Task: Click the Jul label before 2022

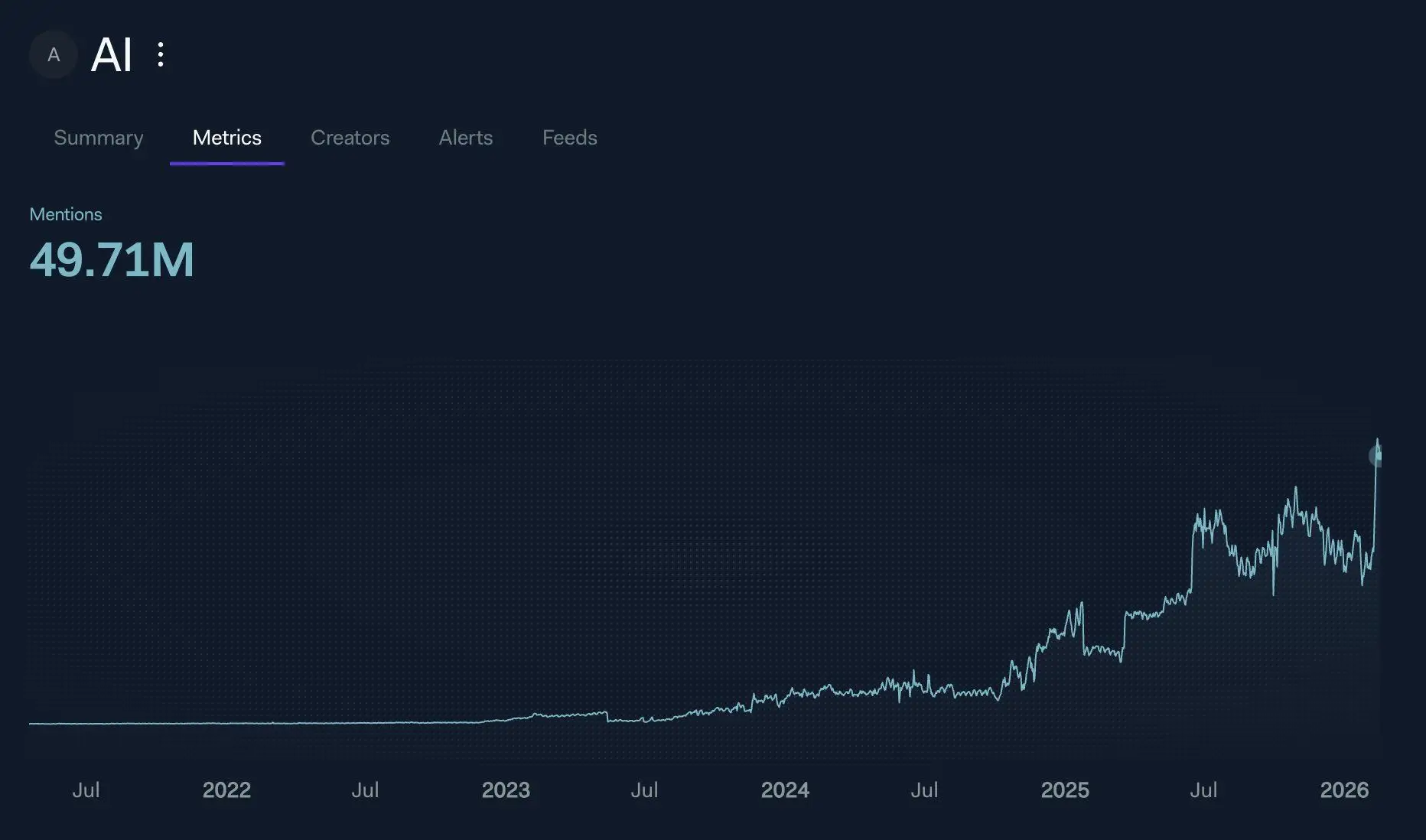Action: (86, 790)
